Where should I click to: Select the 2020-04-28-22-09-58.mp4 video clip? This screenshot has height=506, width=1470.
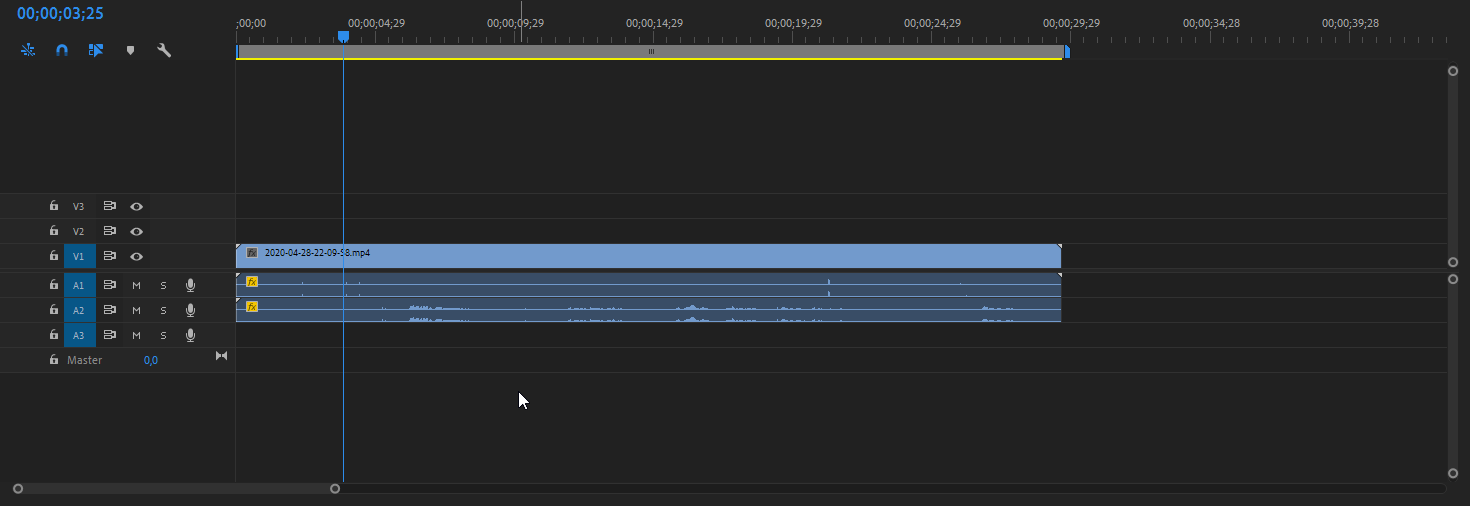point(650,256)
